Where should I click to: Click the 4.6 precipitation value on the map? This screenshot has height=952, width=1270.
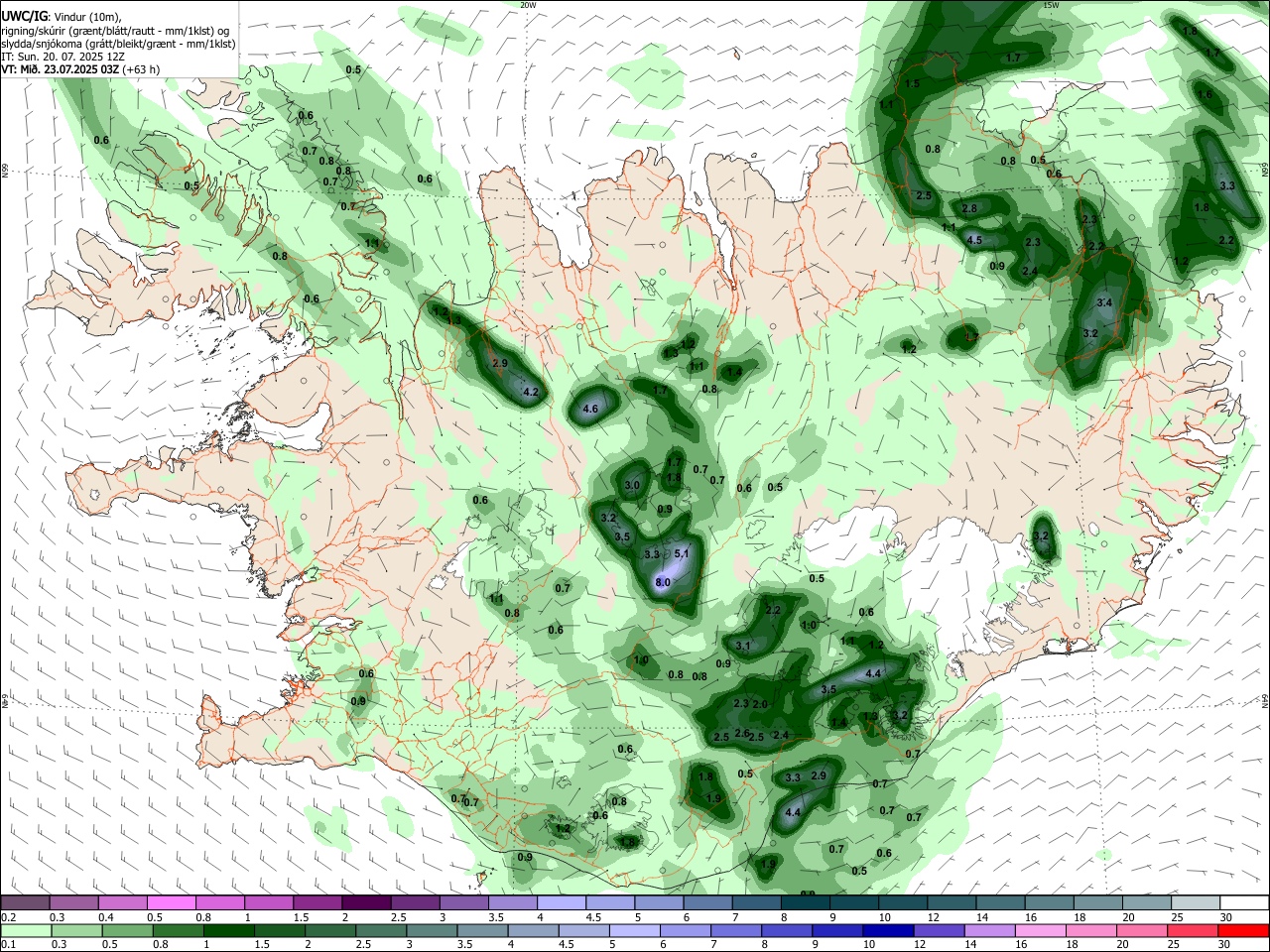(x=591, y=409)
